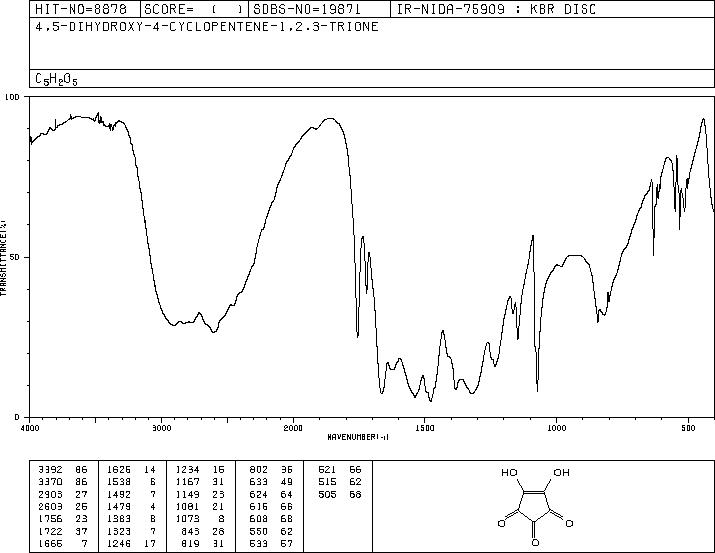
Task: Click the 1167 peak entry in the table
Action: 200,481
